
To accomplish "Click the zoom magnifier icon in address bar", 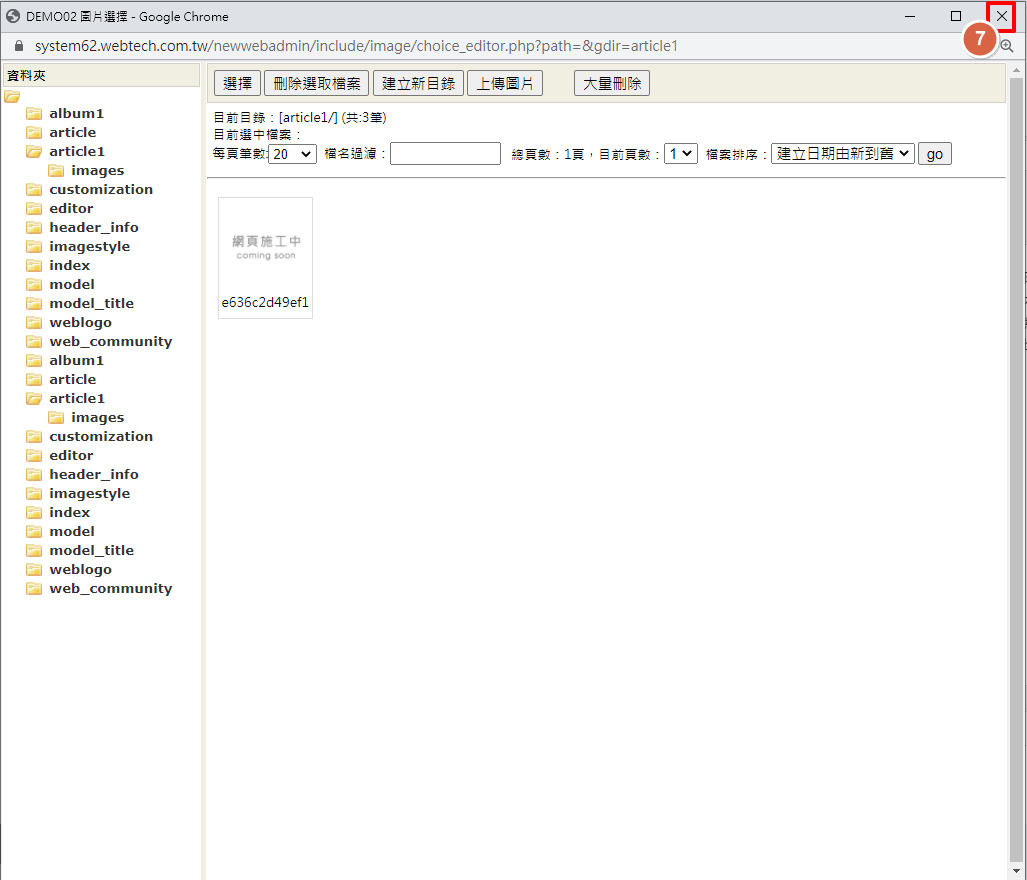I will pos(1006,46).
